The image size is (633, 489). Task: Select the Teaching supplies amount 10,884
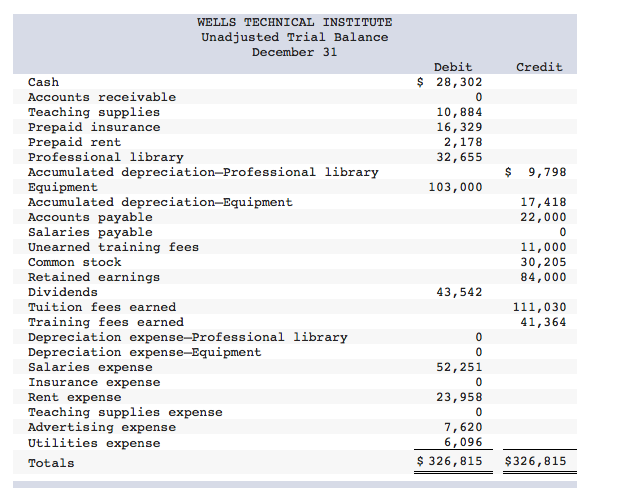click(459, 112)
